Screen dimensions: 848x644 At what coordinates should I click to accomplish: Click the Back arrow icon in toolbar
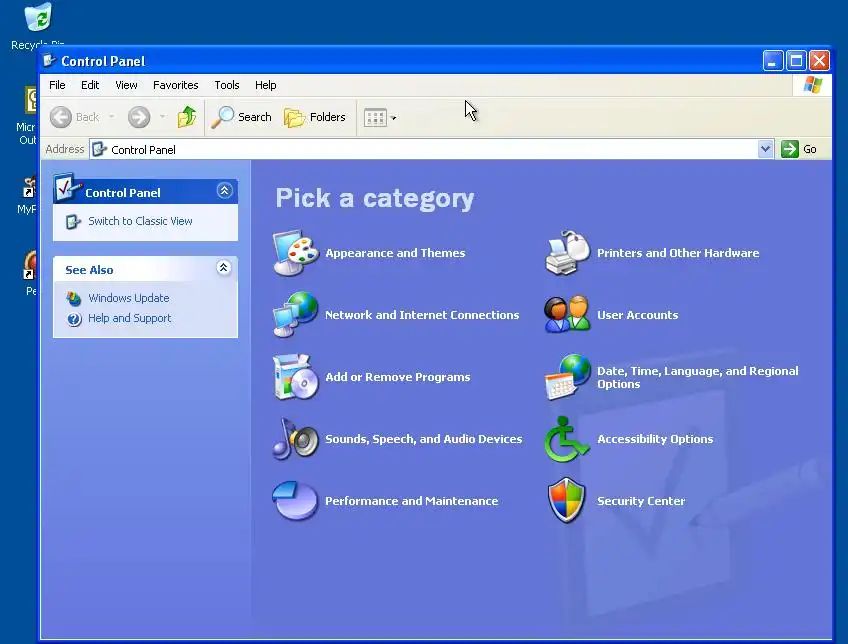coord(61,117)
